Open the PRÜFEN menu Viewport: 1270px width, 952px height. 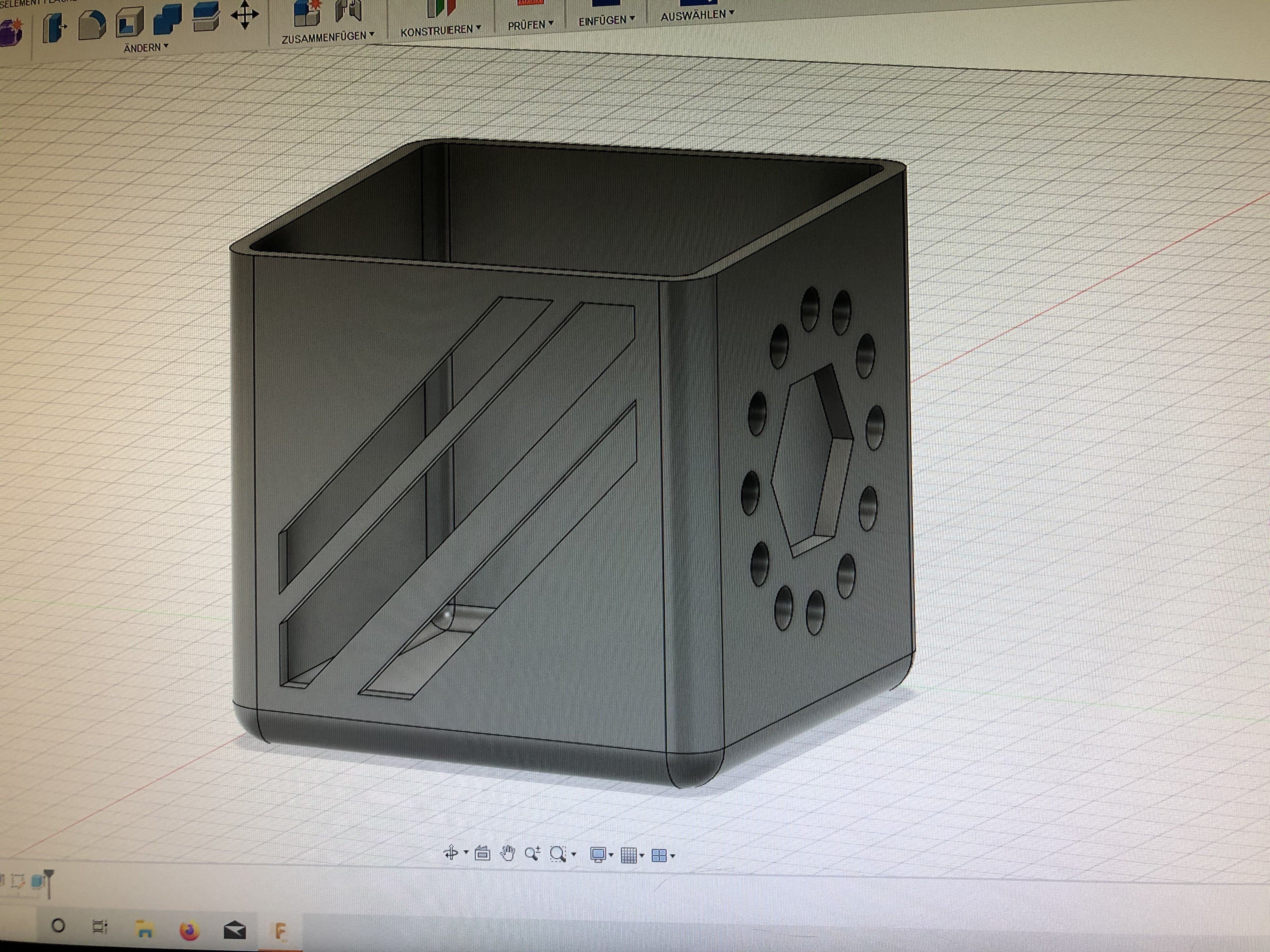coord(530,25)
